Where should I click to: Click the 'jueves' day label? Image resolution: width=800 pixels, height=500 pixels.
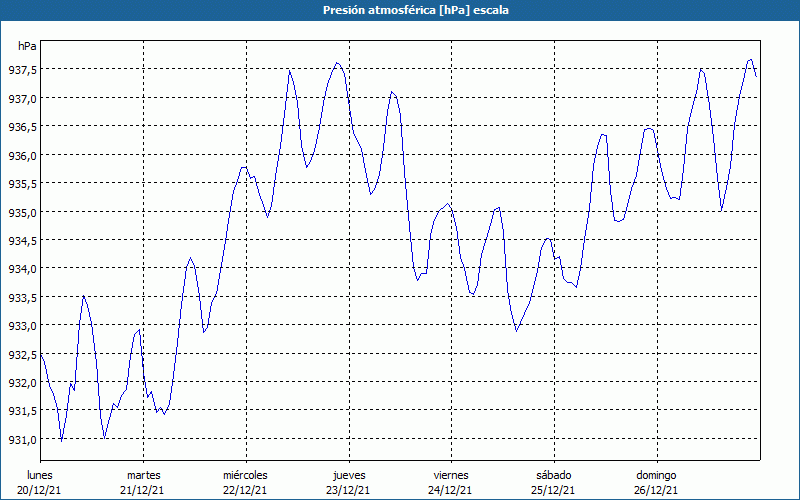(x=349, y=475)
